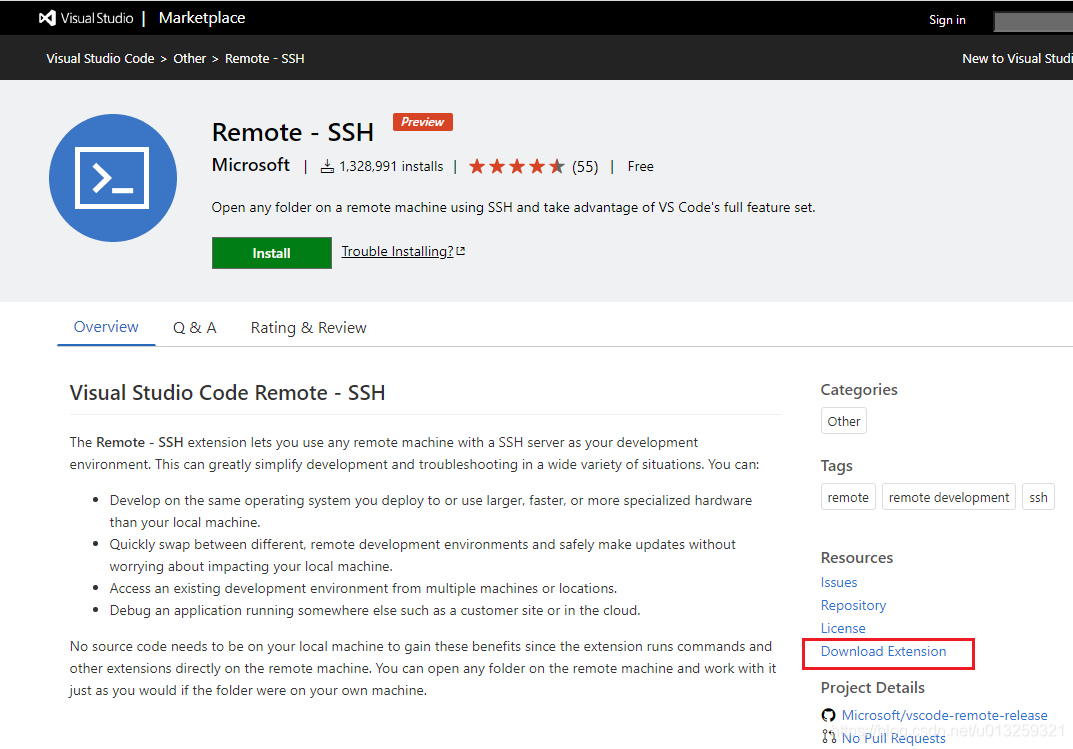This screenshot has width=1073, height=749.
Task: Open the License resource link
Action: click(843, 628)
